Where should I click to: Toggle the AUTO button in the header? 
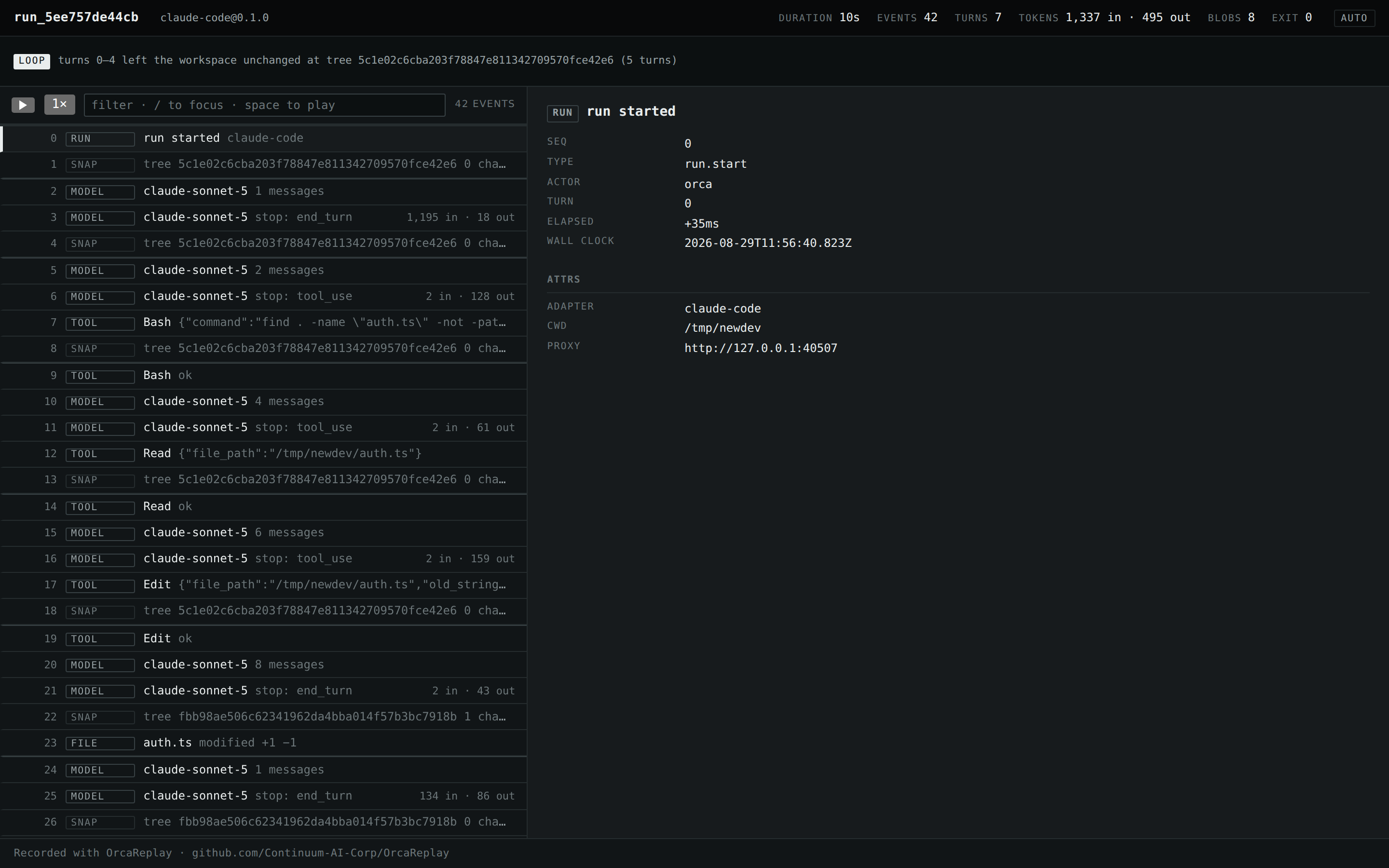1354,18
